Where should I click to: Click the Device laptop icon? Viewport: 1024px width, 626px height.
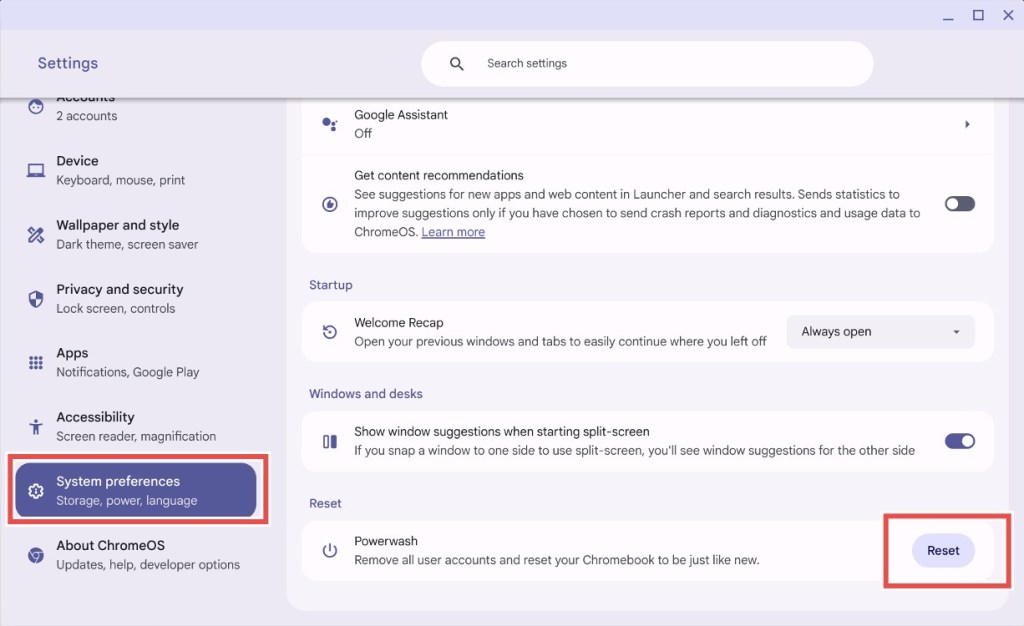coord(36,170)
